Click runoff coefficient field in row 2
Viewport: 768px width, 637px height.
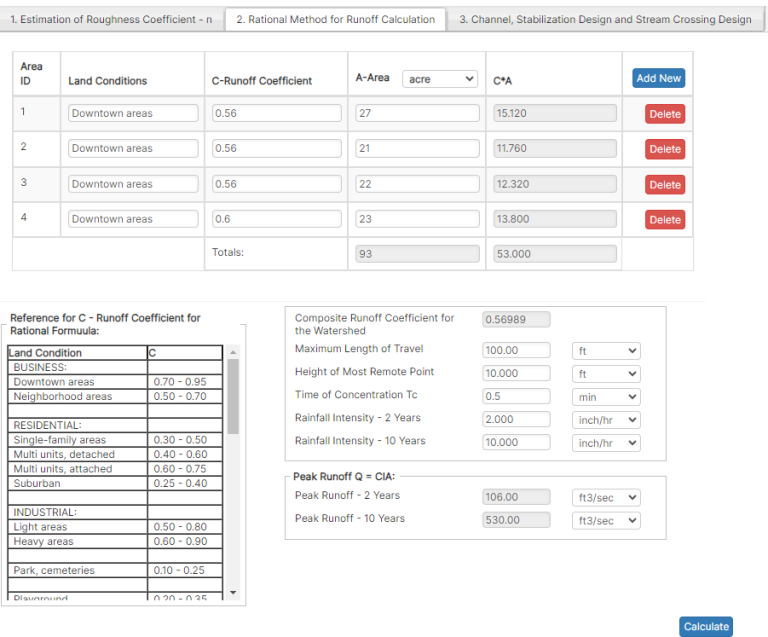point(277,148)
